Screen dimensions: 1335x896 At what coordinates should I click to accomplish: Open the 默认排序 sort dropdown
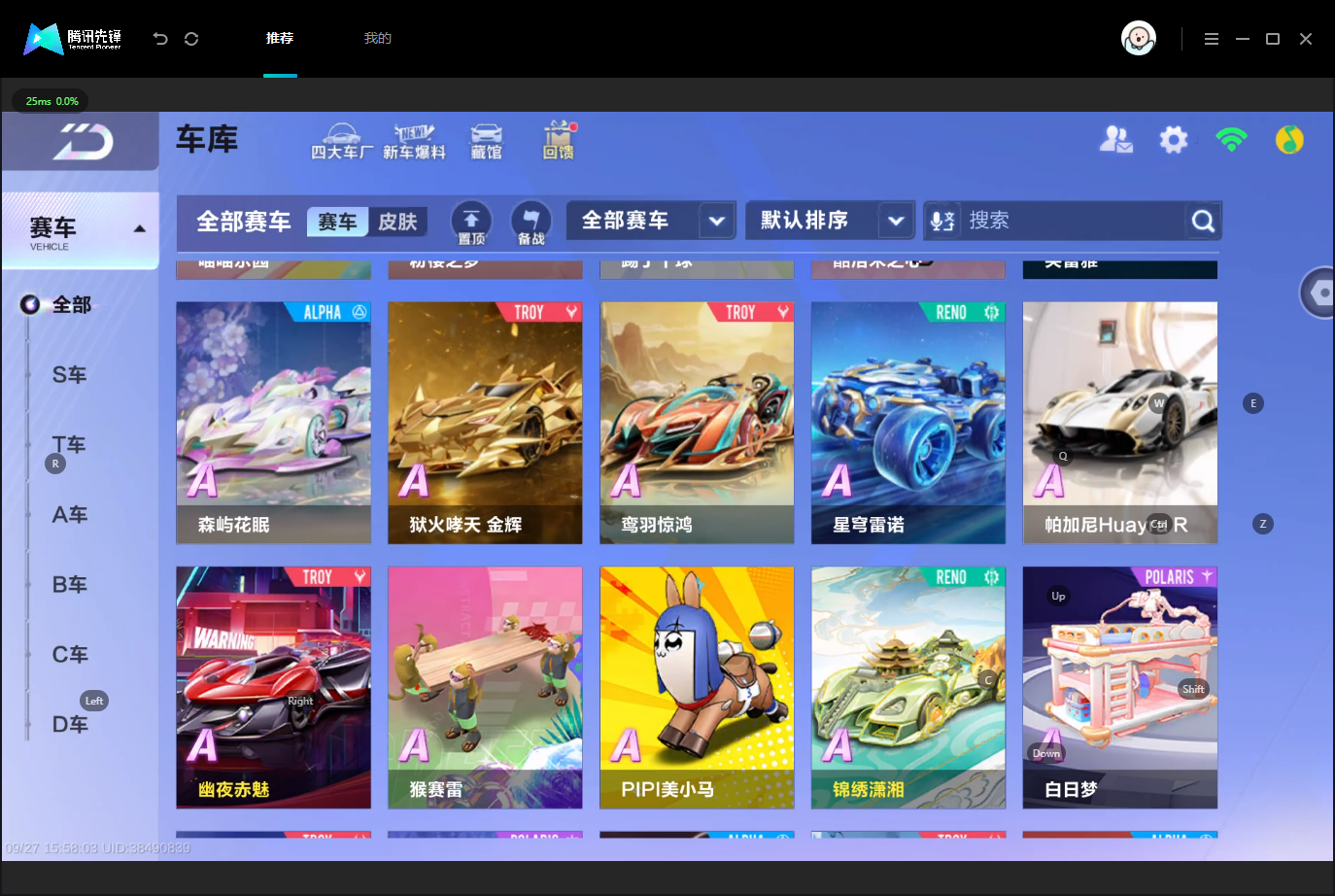[830, 221]
